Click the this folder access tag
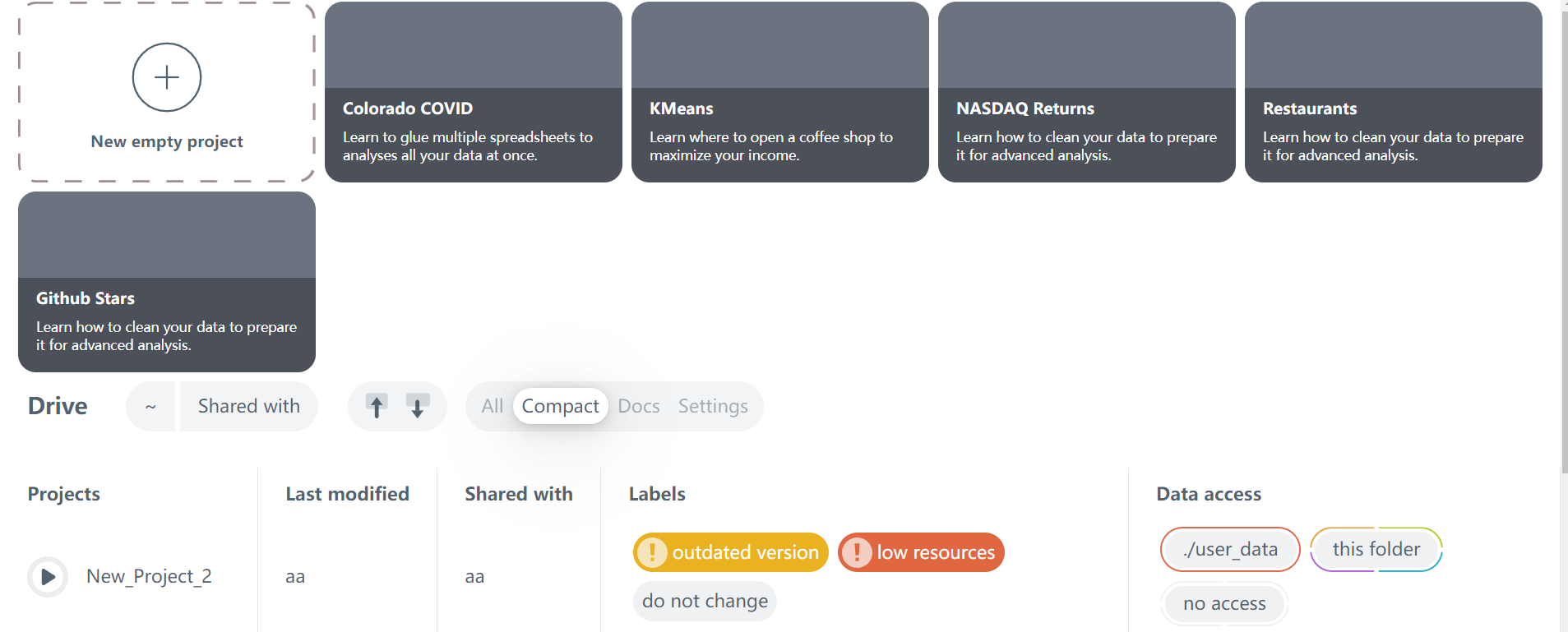Viewport: 1568px width, 632px height. click(x=1376, y=549)
